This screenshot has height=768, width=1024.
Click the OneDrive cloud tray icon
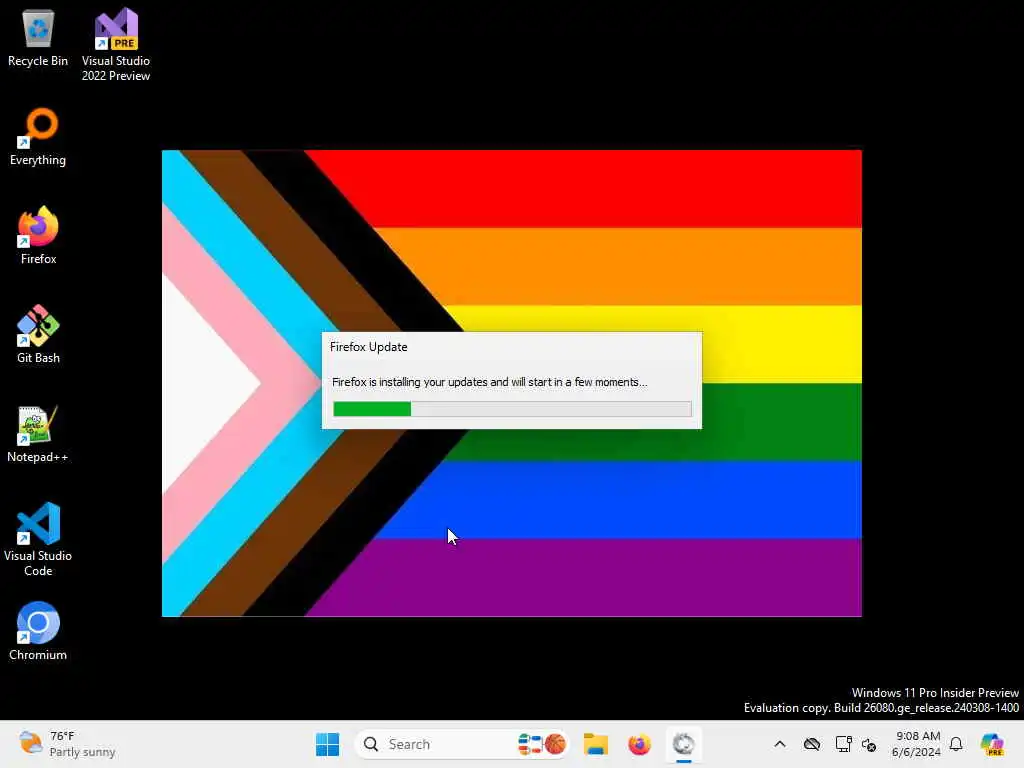tap(812, 744)
